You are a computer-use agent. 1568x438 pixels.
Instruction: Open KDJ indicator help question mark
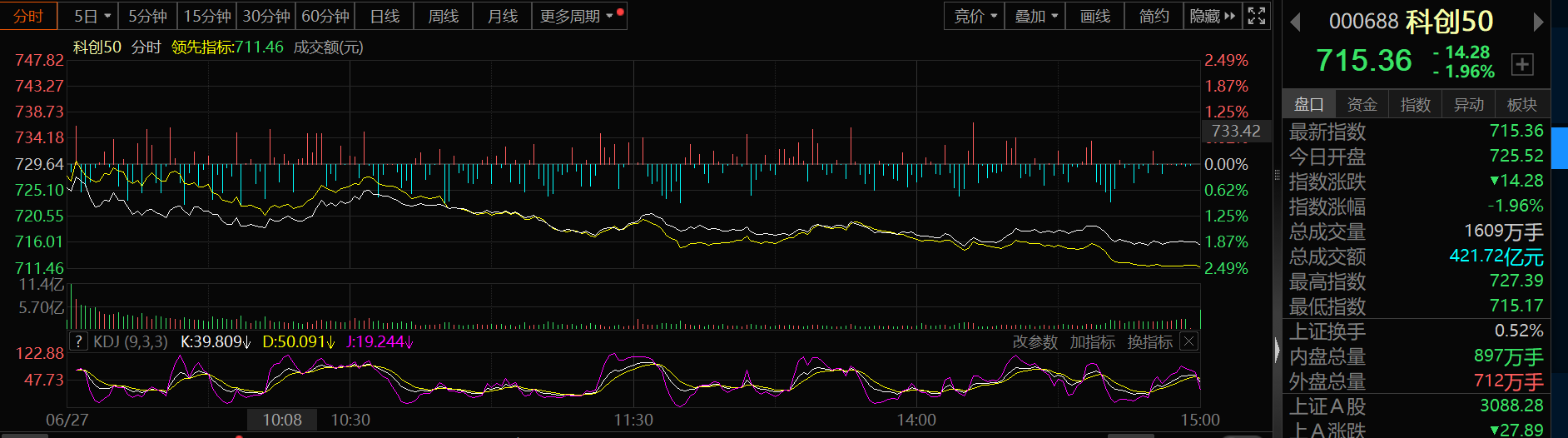(78, 341)
